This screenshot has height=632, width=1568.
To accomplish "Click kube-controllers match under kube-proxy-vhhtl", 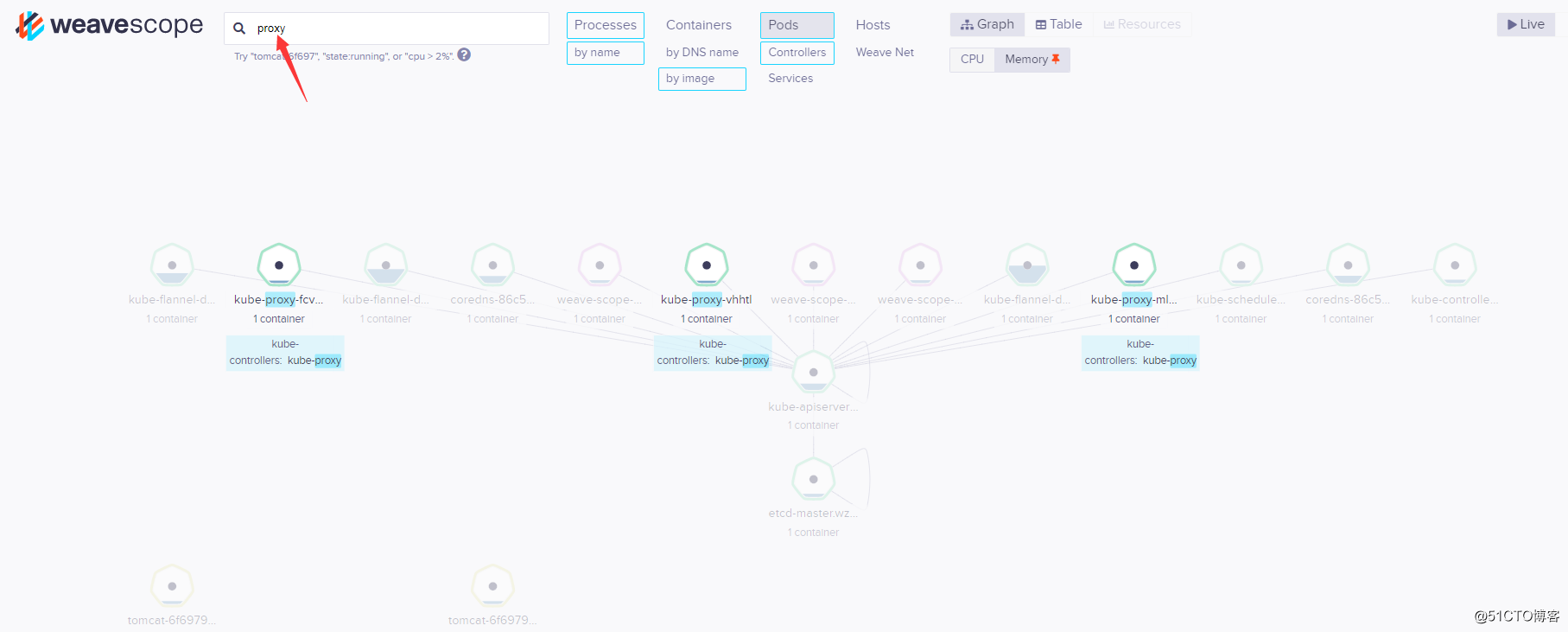I will [713, 353].
